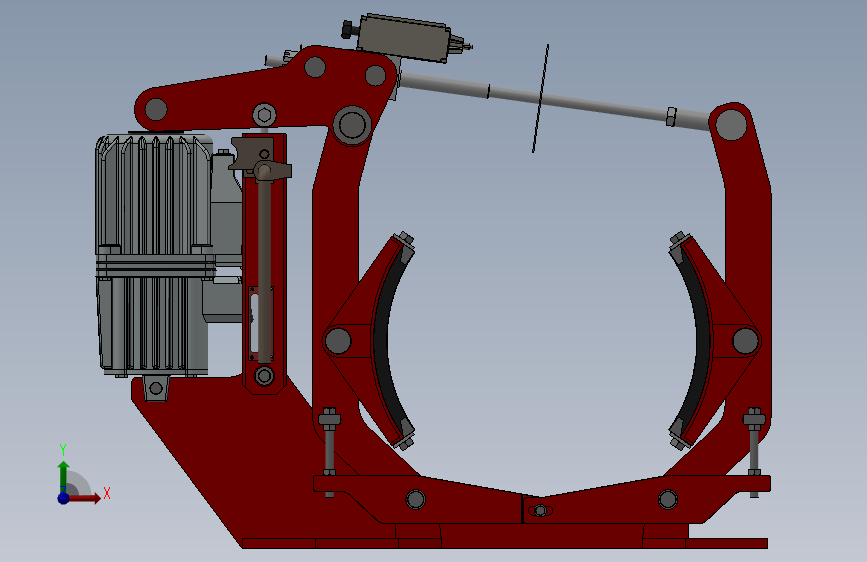Select the top right arm pivot pin
867x562 pixels.
tap(731, 124)
